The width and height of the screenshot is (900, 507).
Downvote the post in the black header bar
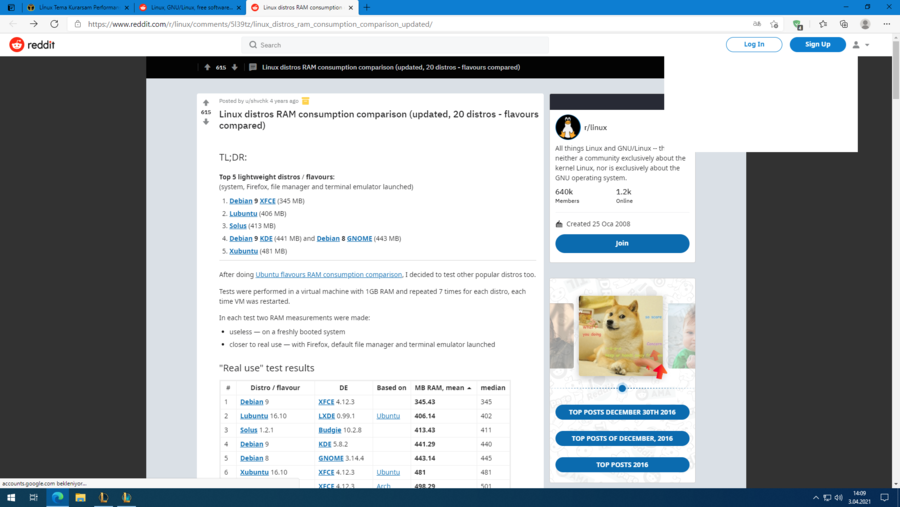(x=234, y=67)
